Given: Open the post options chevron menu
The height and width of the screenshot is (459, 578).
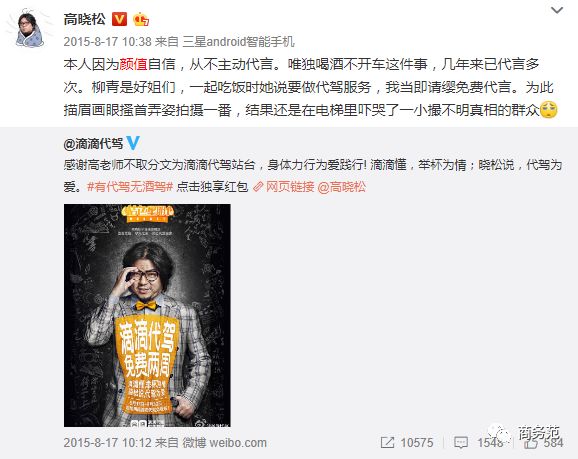Looking at the screenshot, I should [x=556, y=11].
